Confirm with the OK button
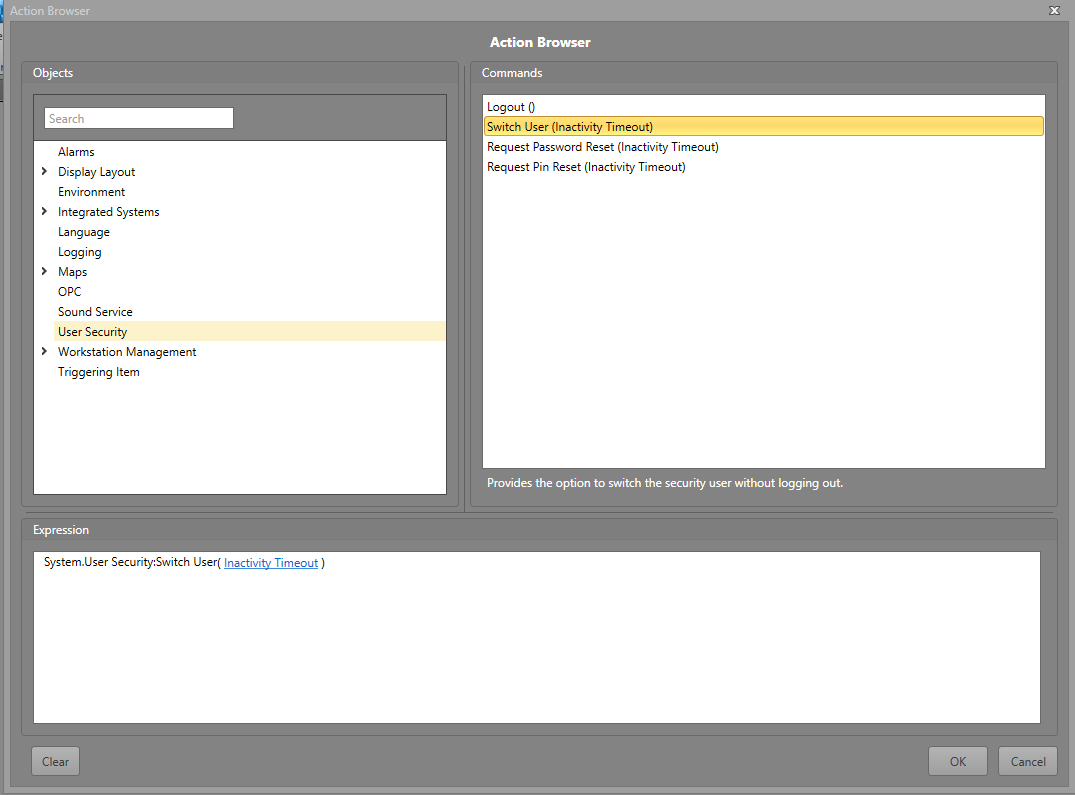 tap(957, 761)
